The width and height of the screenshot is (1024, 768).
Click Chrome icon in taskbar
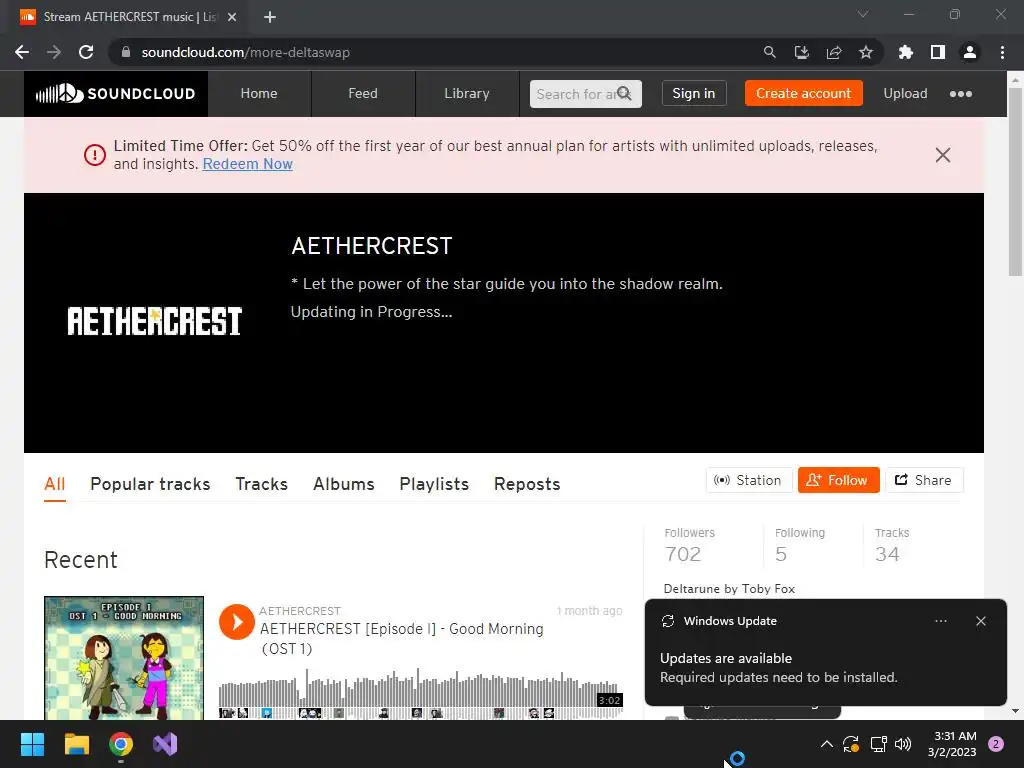121,744
